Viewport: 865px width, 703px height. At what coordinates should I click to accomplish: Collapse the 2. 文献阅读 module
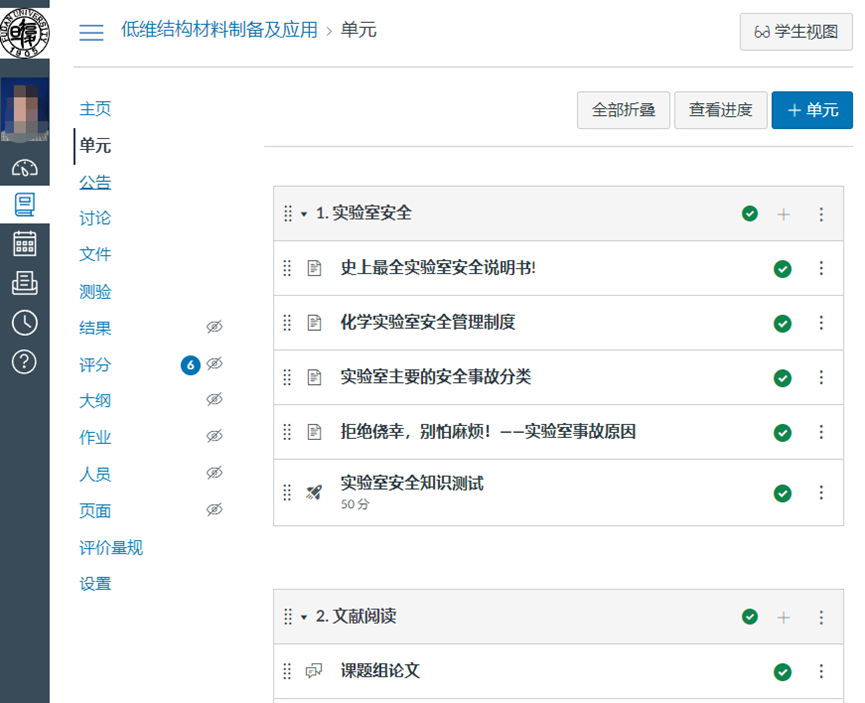click(302, 617)
